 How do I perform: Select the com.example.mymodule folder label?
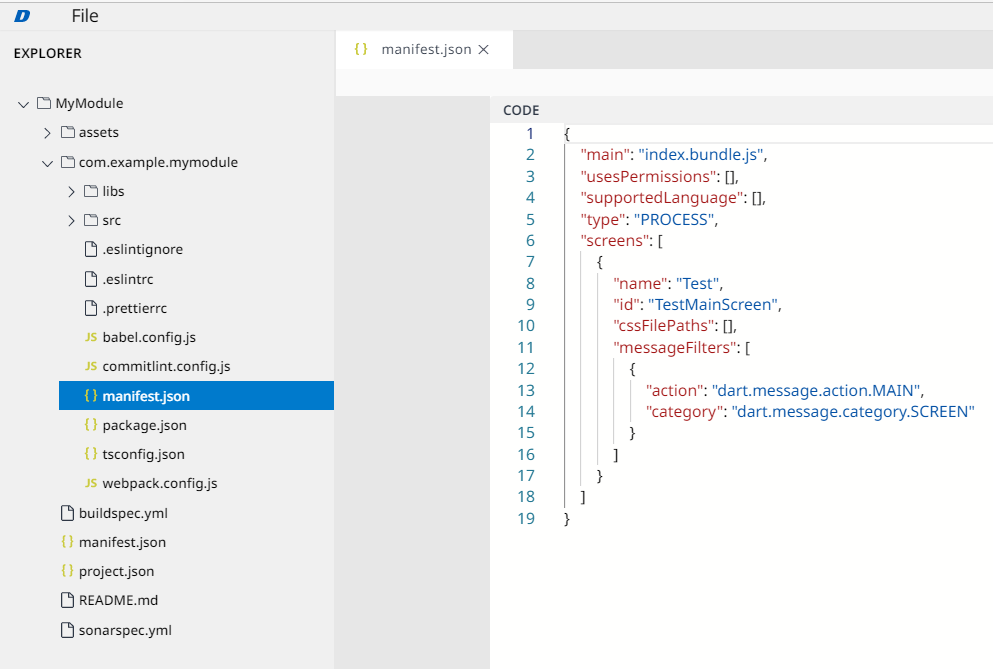(x=158, y=162)
